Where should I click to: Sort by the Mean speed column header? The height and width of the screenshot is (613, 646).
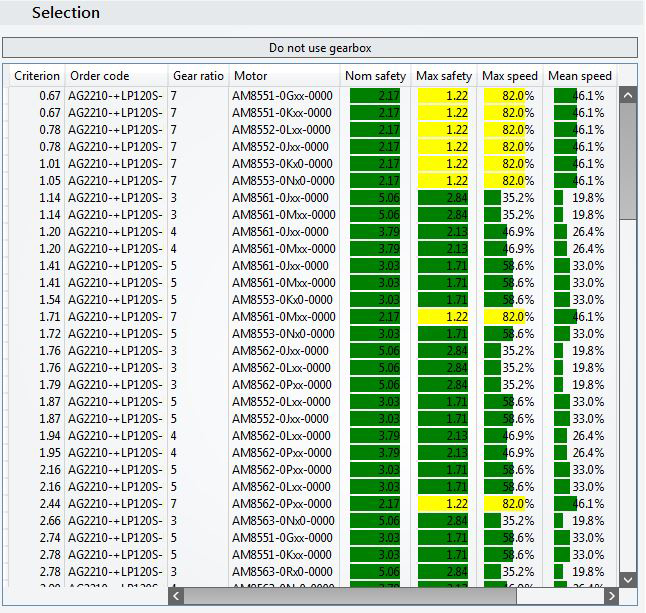(x=580, y=76)
